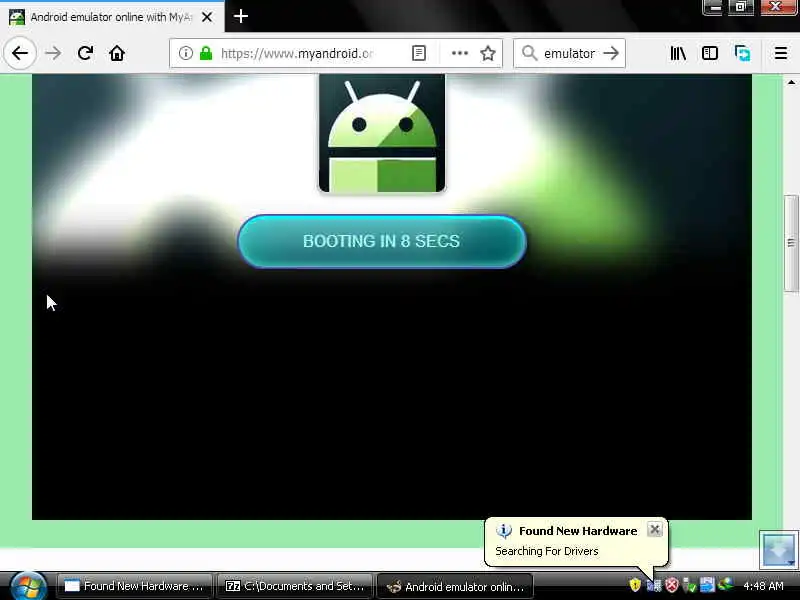Click the blue arrow window tray icon
800x600 pixels.
[x=707, y=585]
